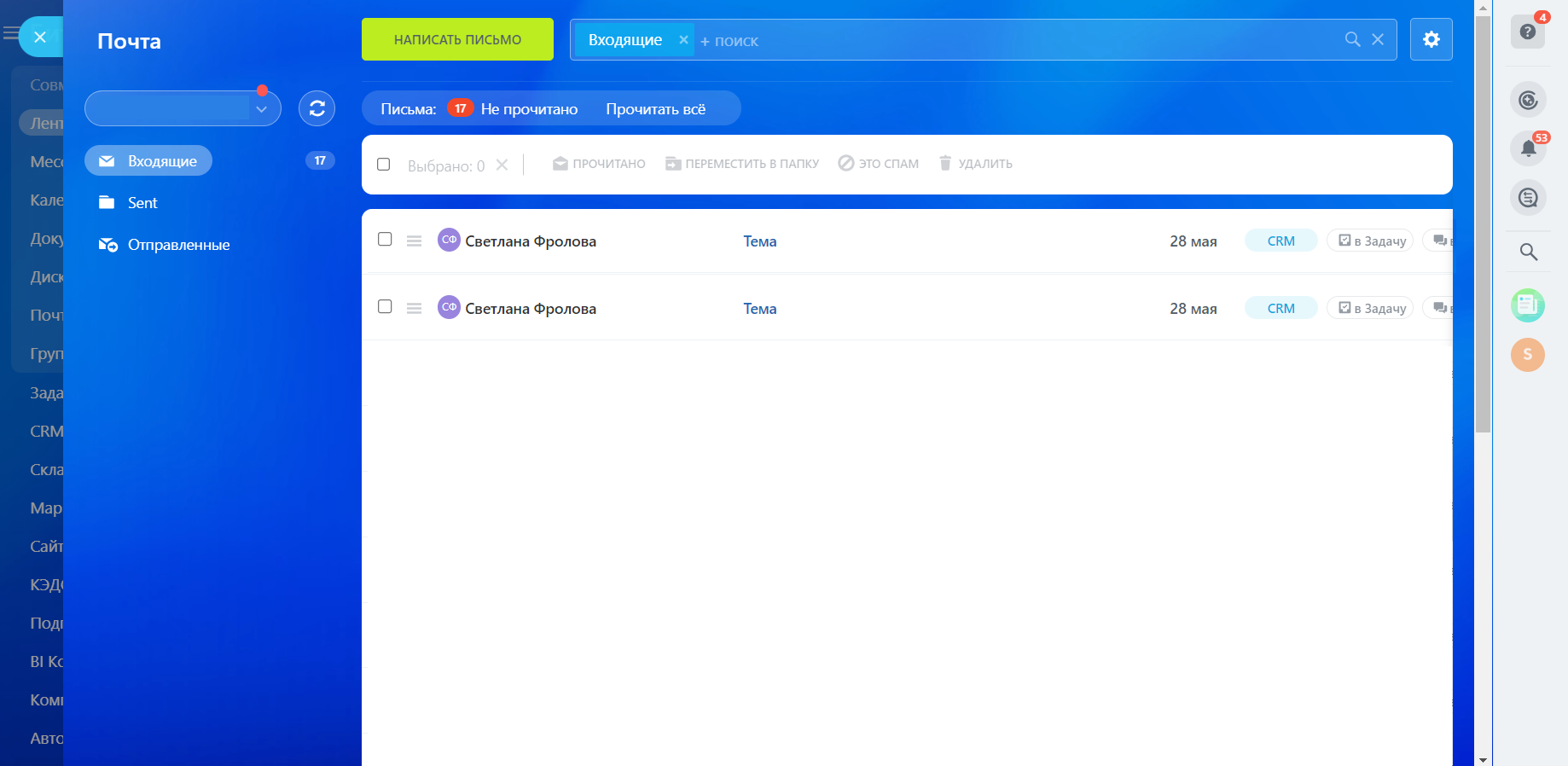Click CRM button on second message
Image resolution: width=1568 pixels, height=766 pixels.
tap(1281, 308)
